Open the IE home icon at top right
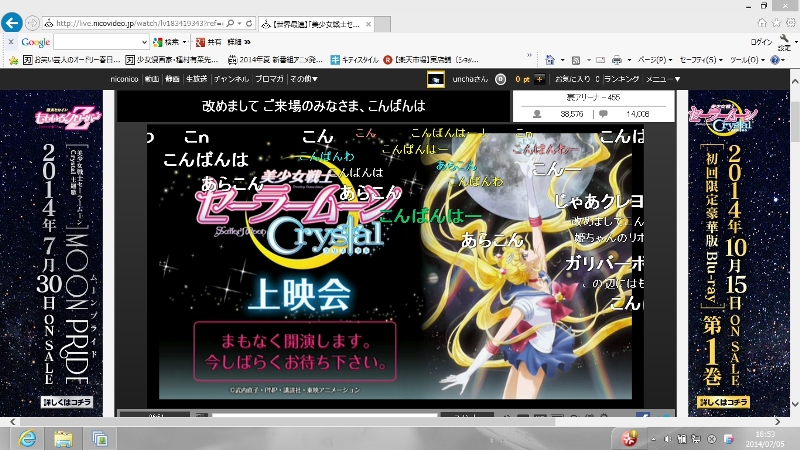The image size is (800, 450). point(762,22)
